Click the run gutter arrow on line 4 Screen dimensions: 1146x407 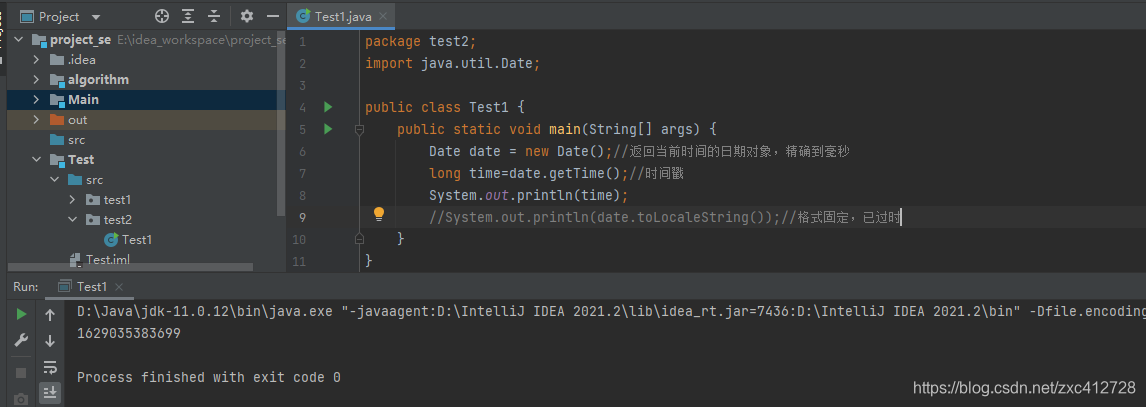(328, 107)
